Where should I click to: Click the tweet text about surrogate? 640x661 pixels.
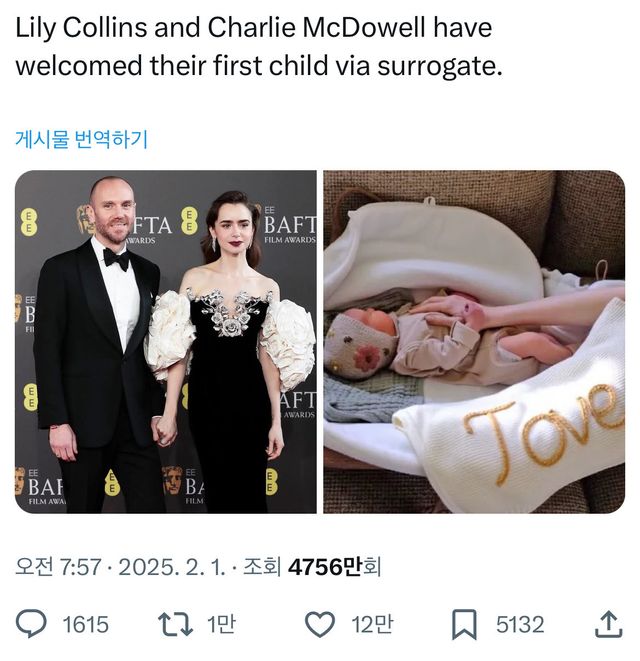(254, 47)
